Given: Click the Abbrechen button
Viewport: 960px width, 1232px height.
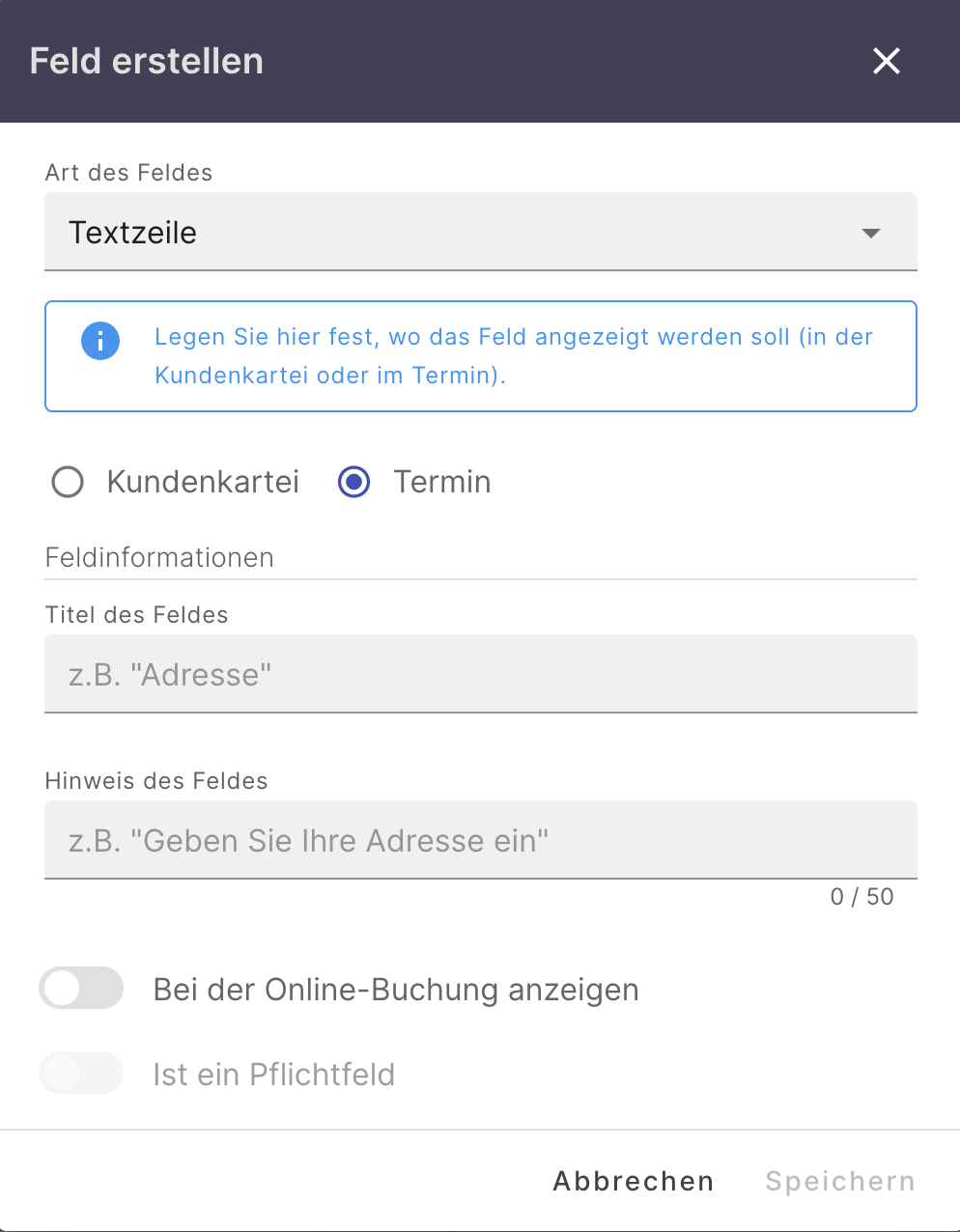Looking at the screenshot, I should tap(633, 1180).
